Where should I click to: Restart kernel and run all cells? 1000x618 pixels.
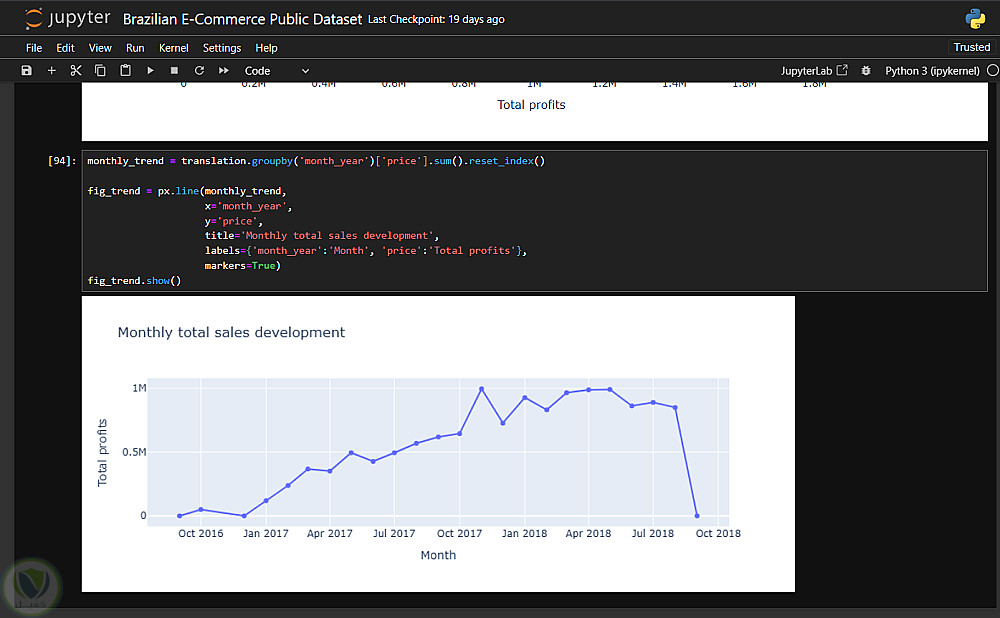(x=224, y=71)
